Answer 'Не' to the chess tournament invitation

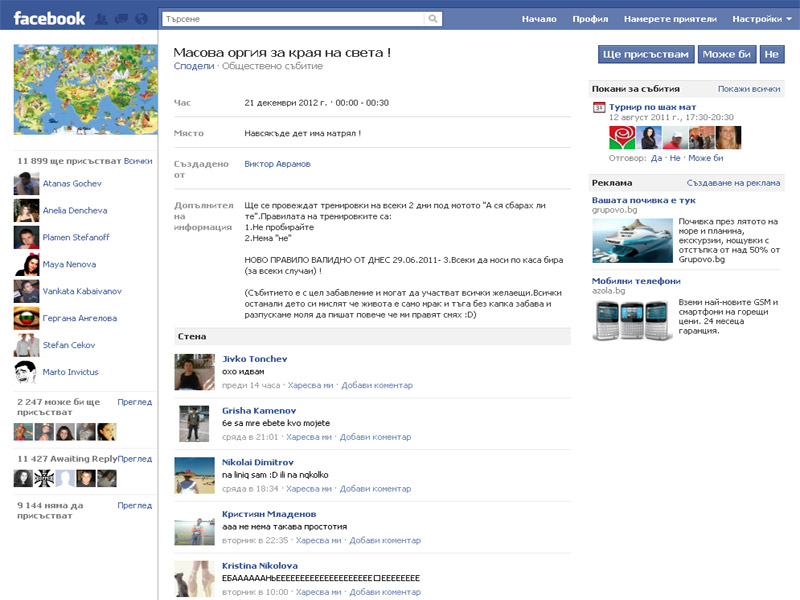(674, 158)
